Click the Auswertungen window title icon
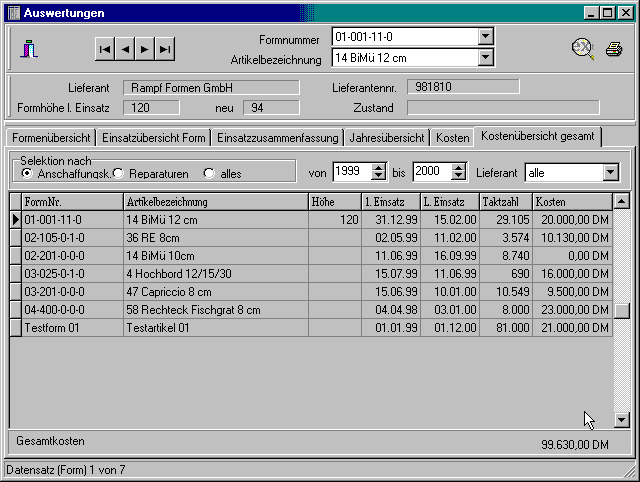 pyautogui.click(x=13, y=13)
